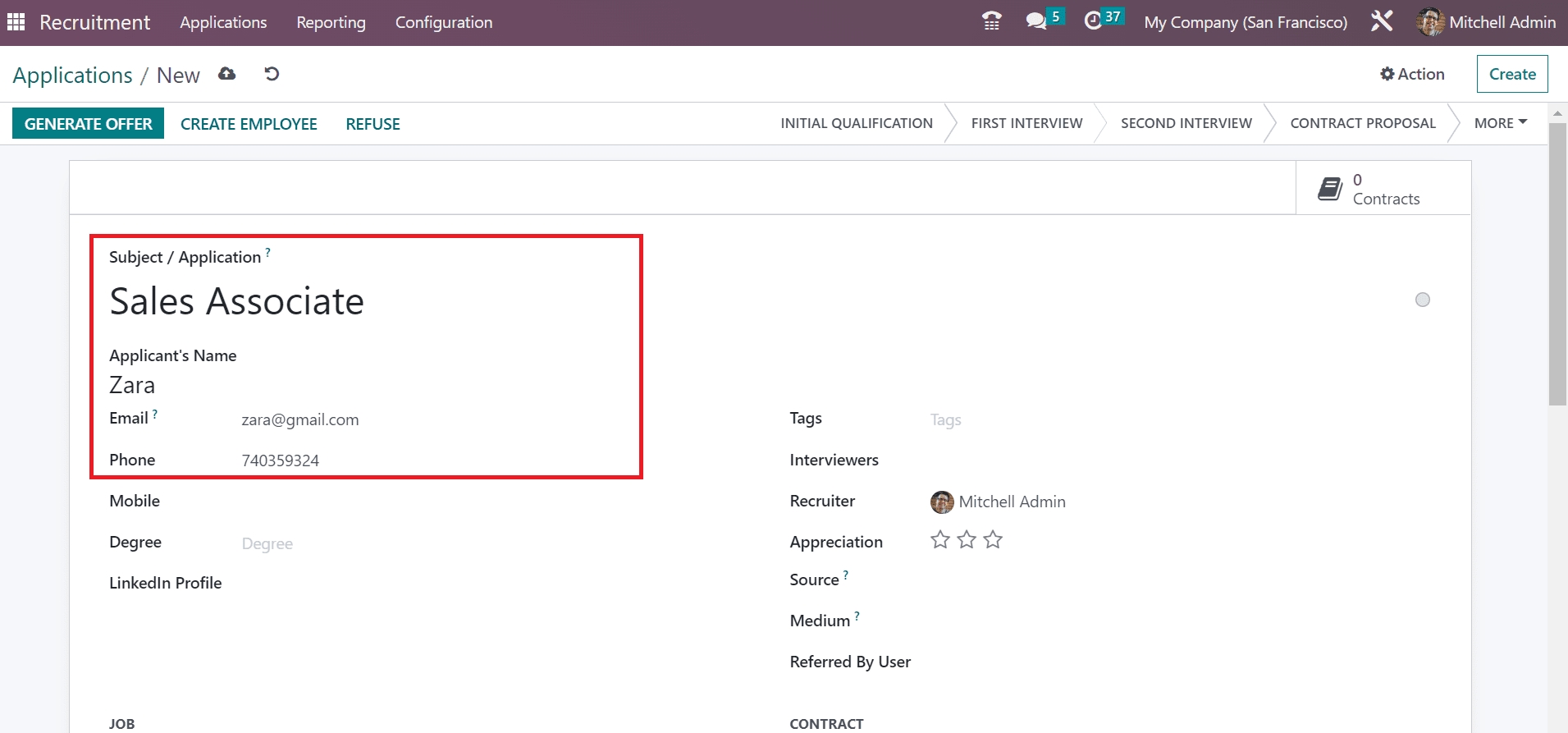Open the Contracts book icon button
Image resolution: width=1568 pixels, height=733 pixels.
point(1330,189)
